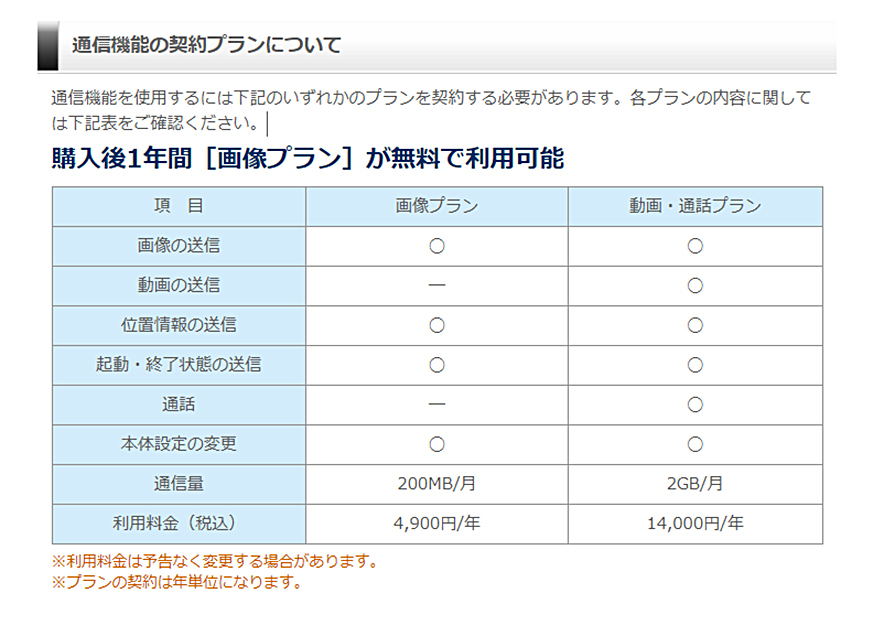Screen dimensions: 895x617
Task: Click the 画像プラン dash in 通話 row
Action: [436, 405]
